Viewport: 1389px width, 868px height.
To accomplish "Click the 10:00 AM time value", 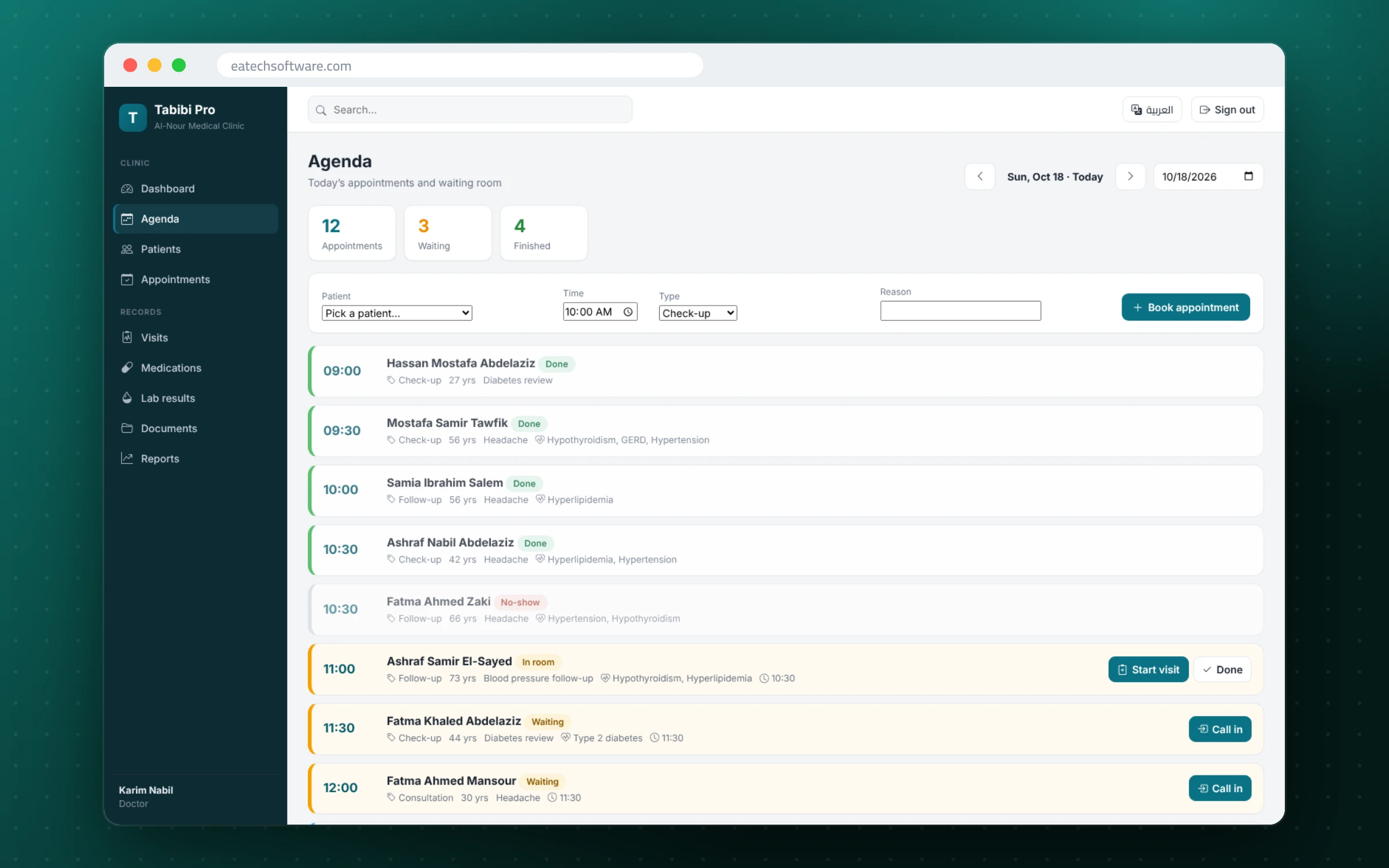I will pos(589,312).
